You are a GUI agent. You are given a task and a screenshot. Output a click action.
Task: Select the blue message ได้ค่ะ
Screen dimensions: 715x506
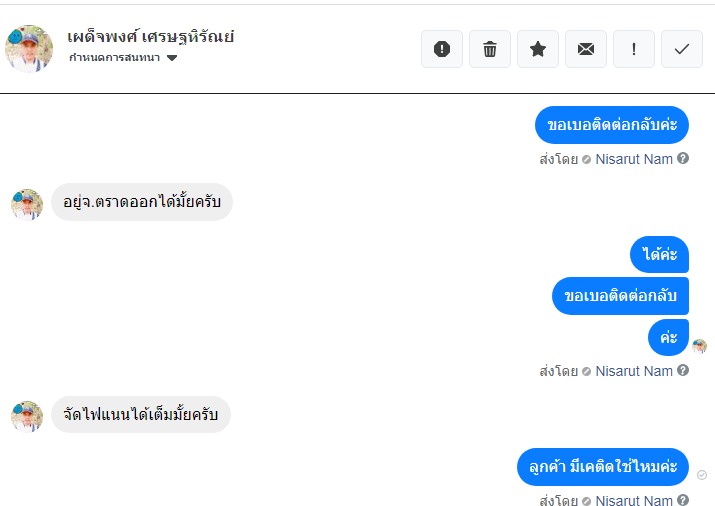tap(660, 254)
